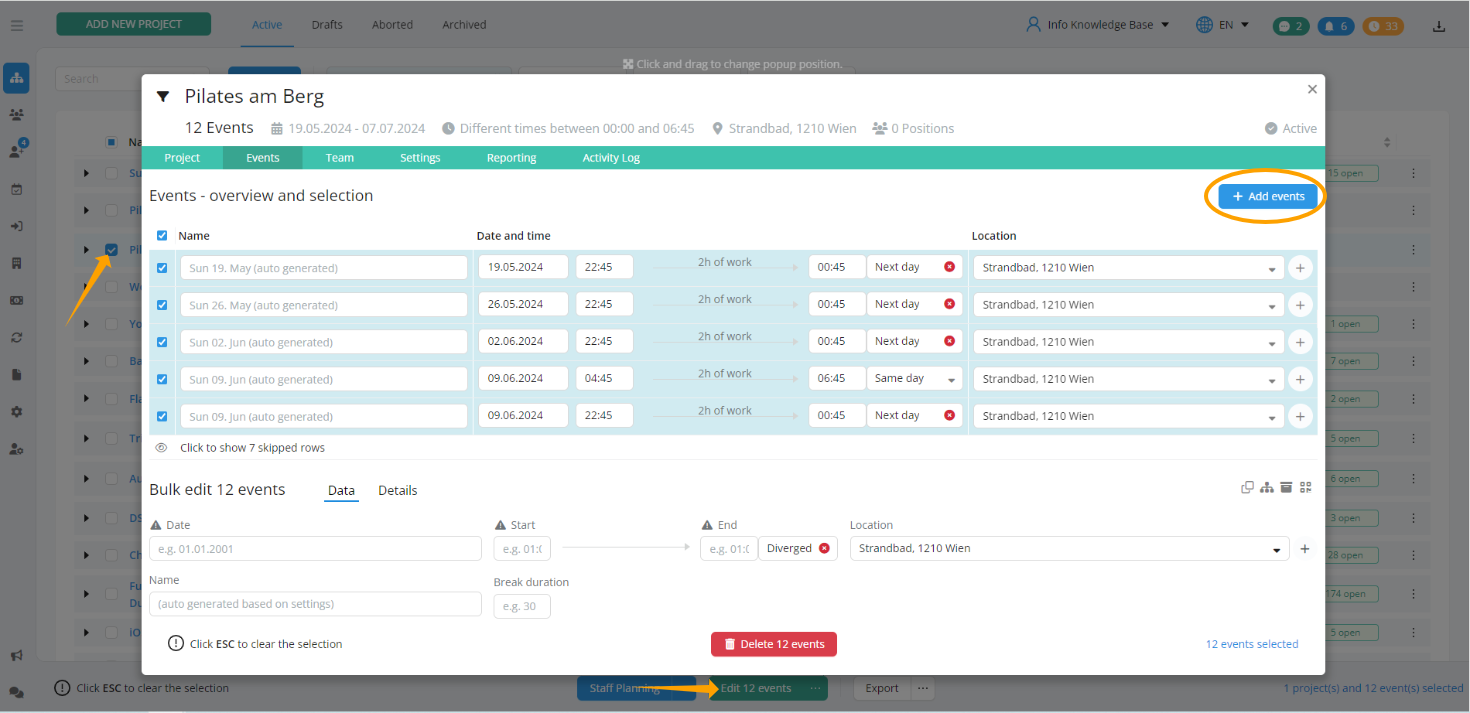Click the download icon in the top bar

pos(1439,26)
